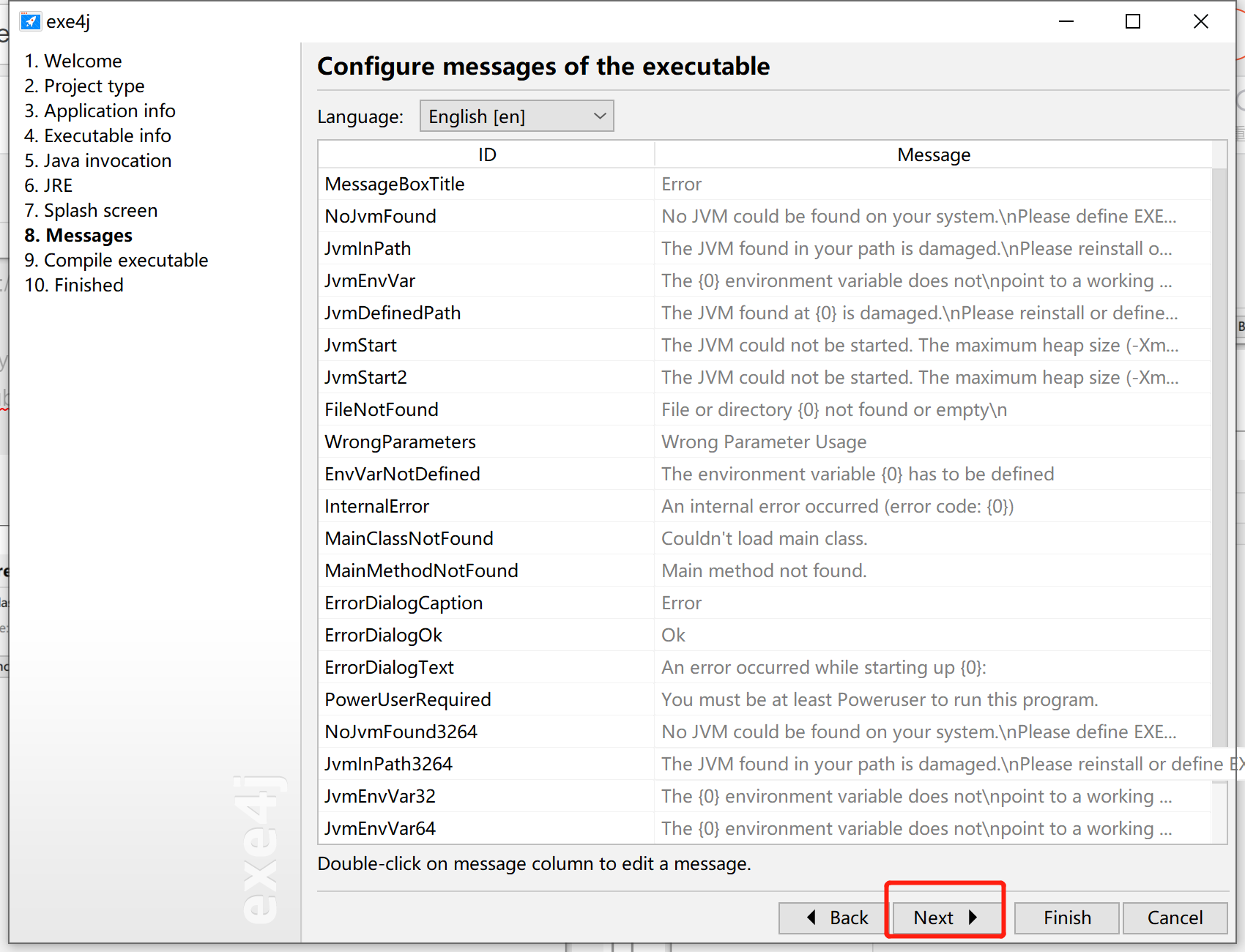Click message 'You must be at least Poweruser'
The height and width of the screenshot is (952, 1245).
pyautogui.click(x=934, y=699)
